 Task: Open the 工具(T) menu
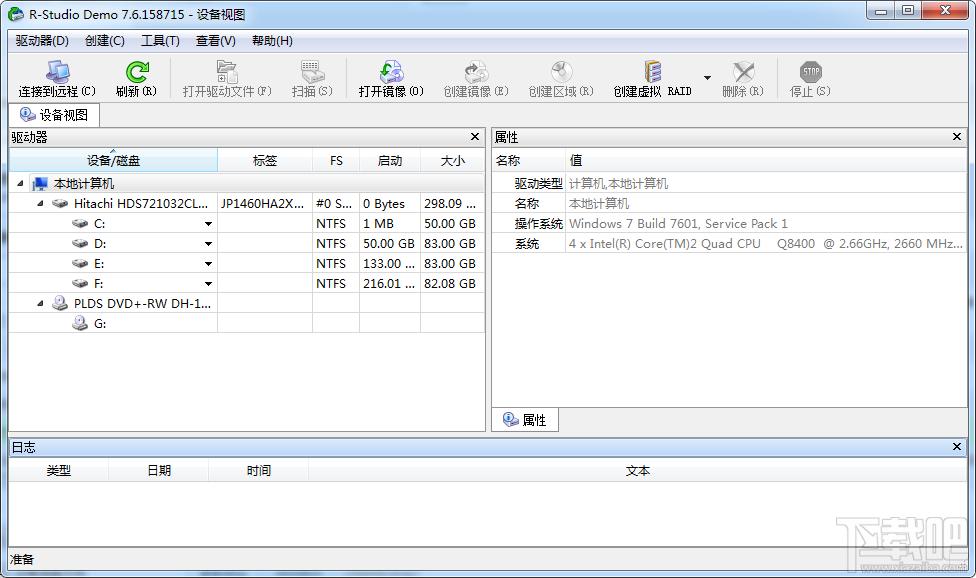160,41
